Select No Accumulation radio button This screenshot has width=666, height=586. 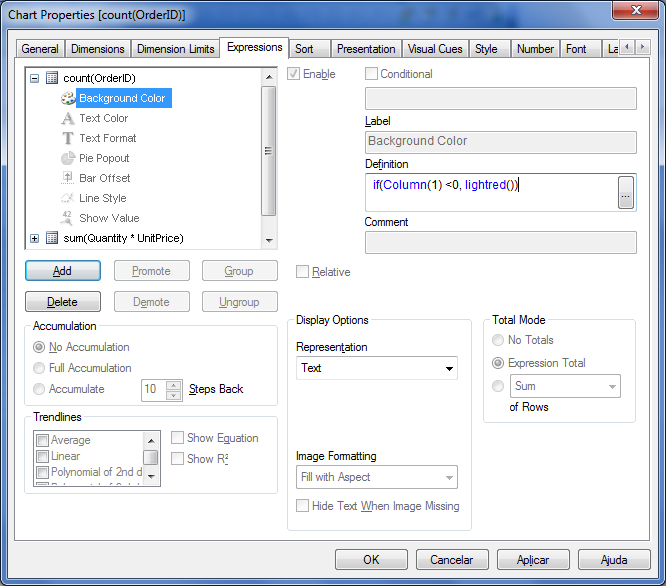coord(39,347)
